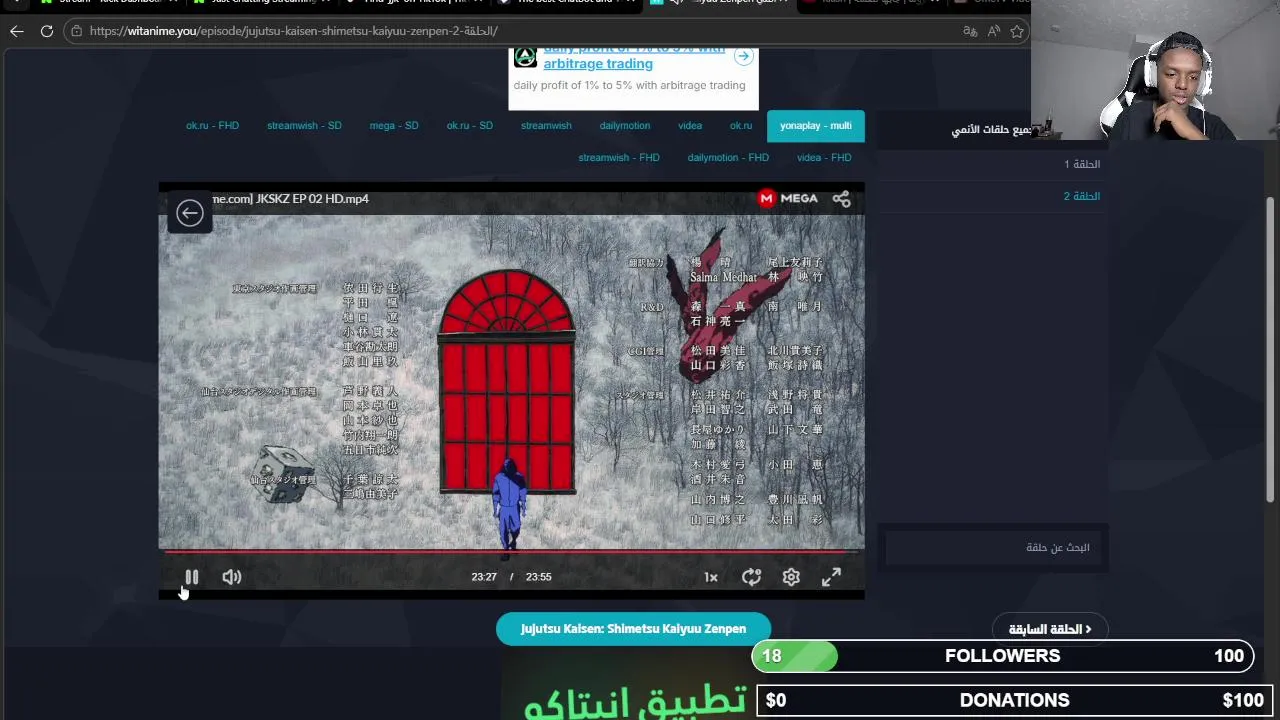Click the video title JKSKZ EP 02 HD.mp4
This screenshot has width=1280, height=720.
point(290,199)
